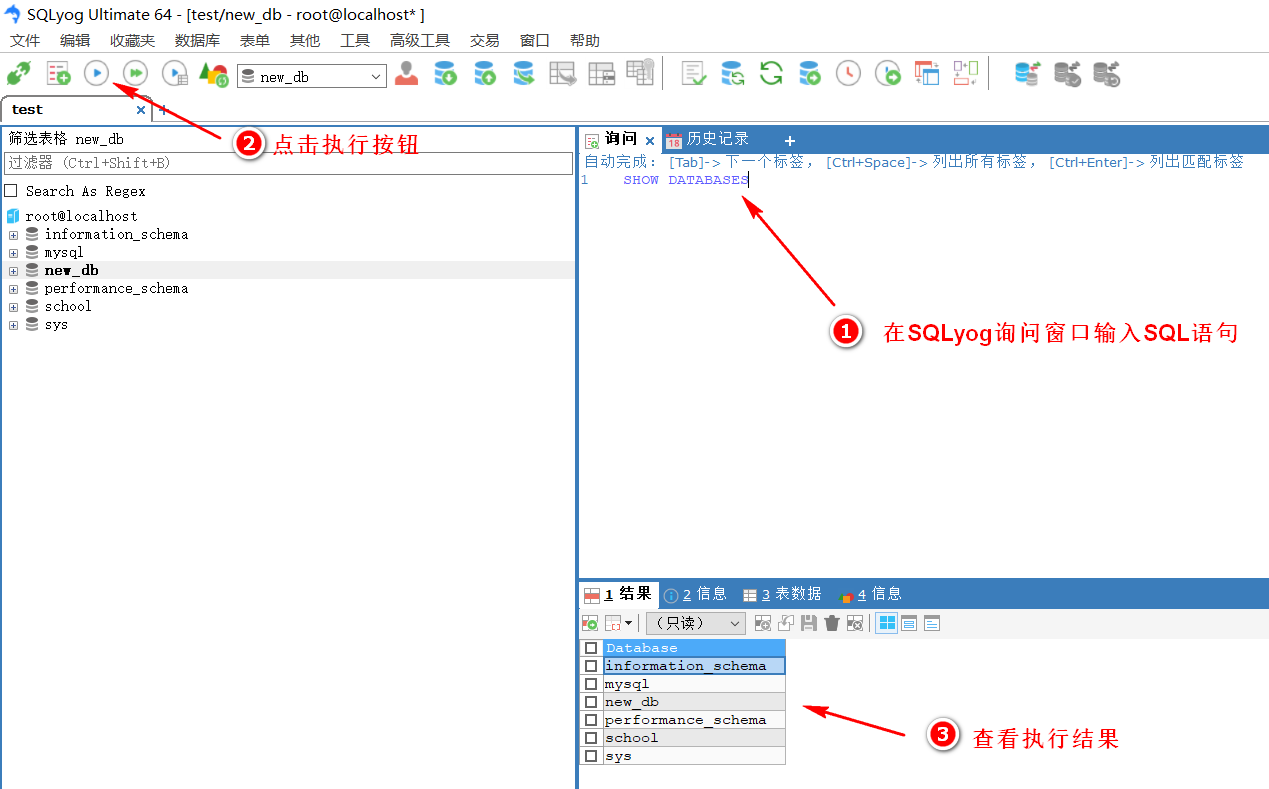
Task: Click the insert new row icon
Action: tap(763, 623)
